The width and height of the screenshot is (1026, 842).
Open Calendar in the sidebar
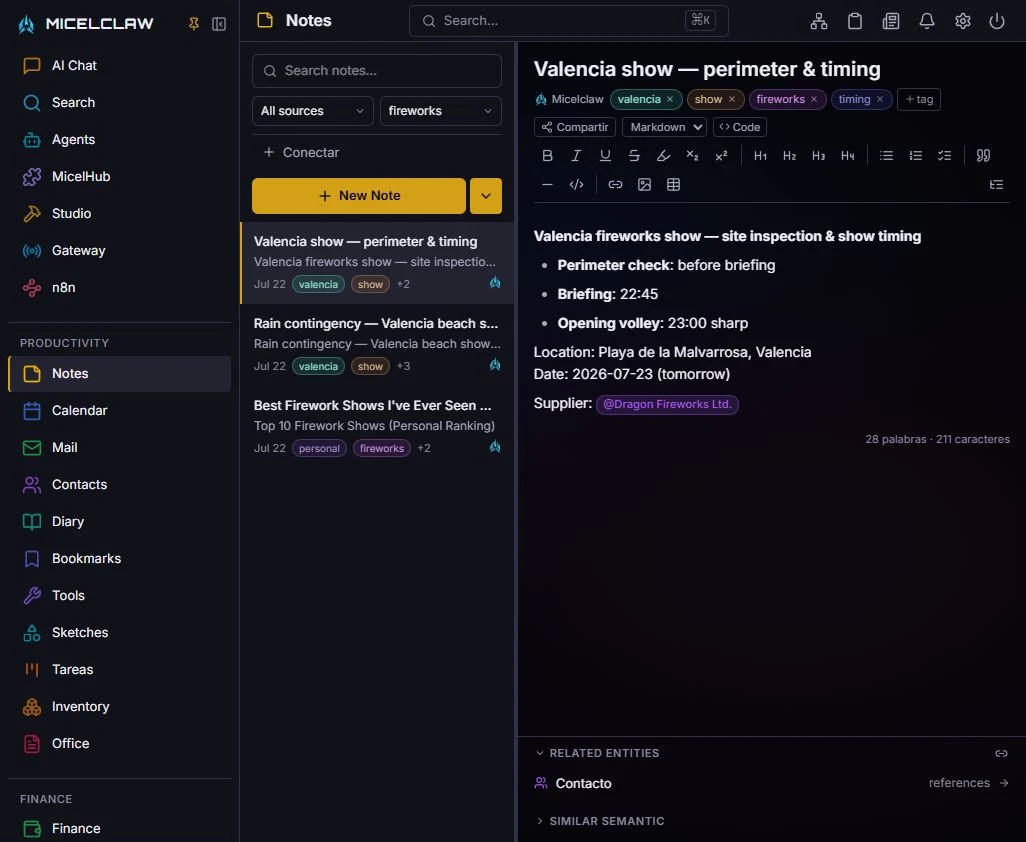[x=119, y=411]
